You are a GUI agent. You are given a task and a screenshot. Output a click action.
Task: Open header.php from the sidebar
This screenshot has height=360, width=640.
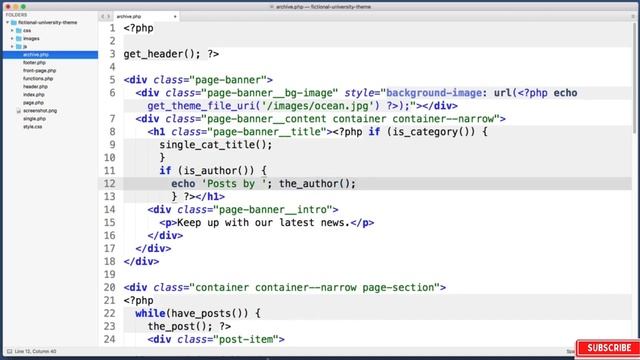coord(35,87)
